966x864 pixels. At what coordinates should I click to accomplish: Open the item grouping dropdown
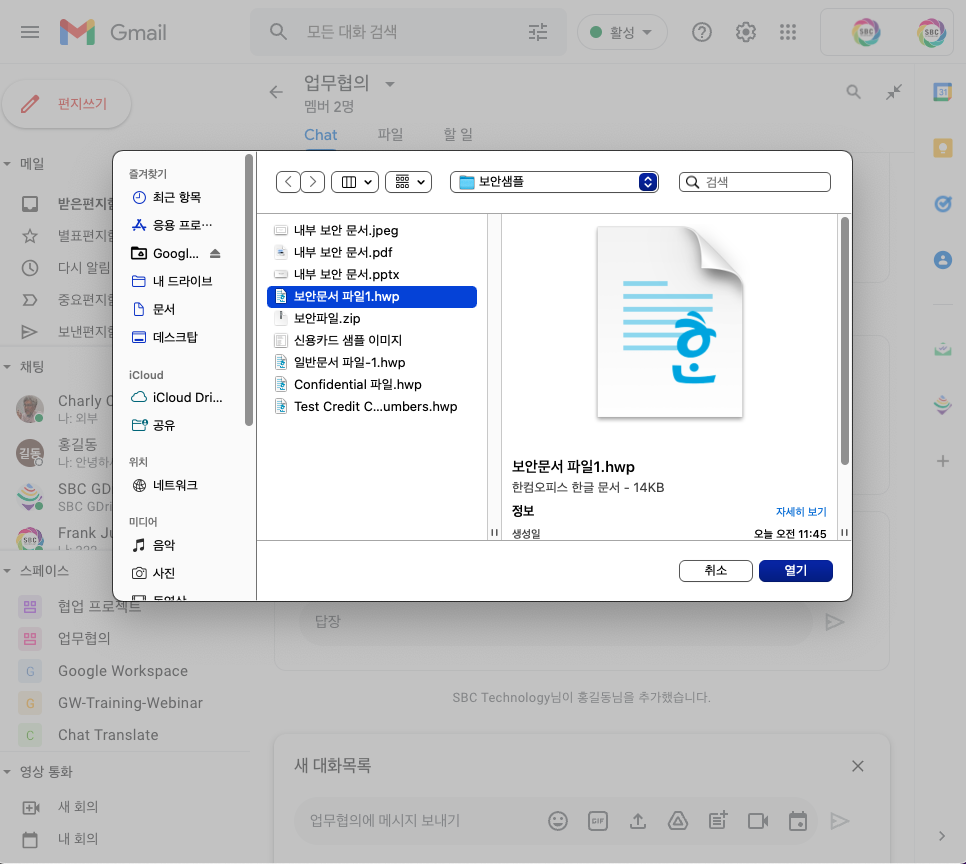(408, 182)
